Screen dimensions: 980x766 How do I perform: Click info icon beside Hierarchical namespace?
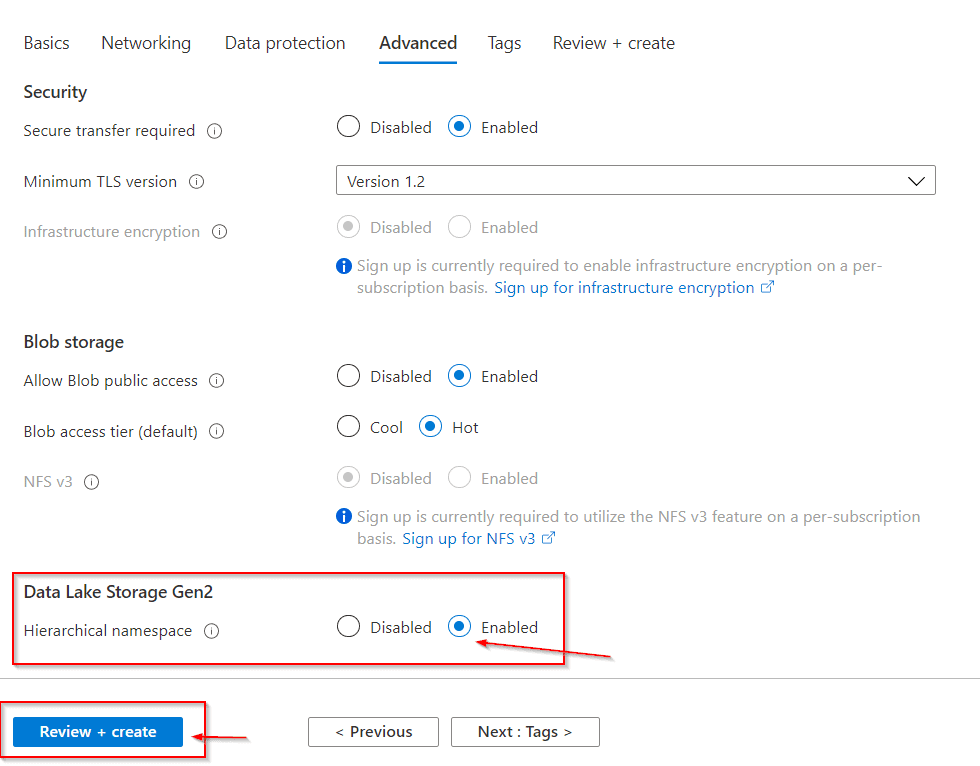click(211, 631)
